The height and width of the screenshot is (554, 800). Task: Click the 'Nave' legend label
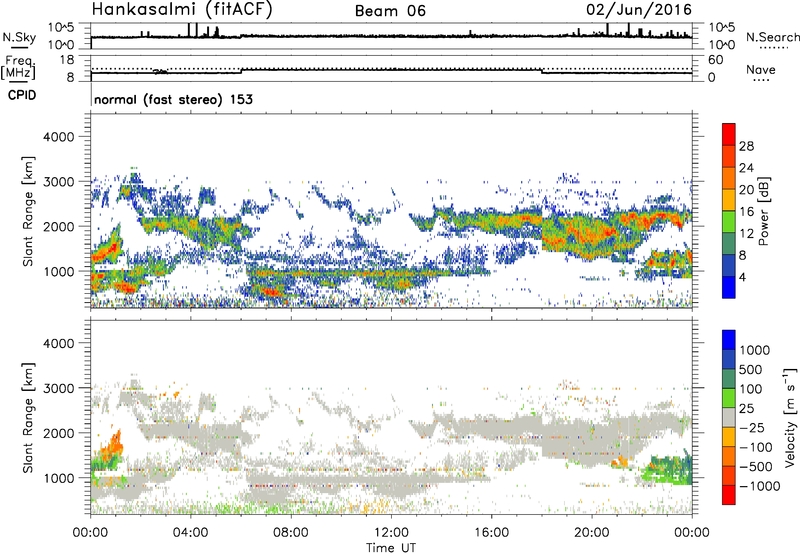760,69
